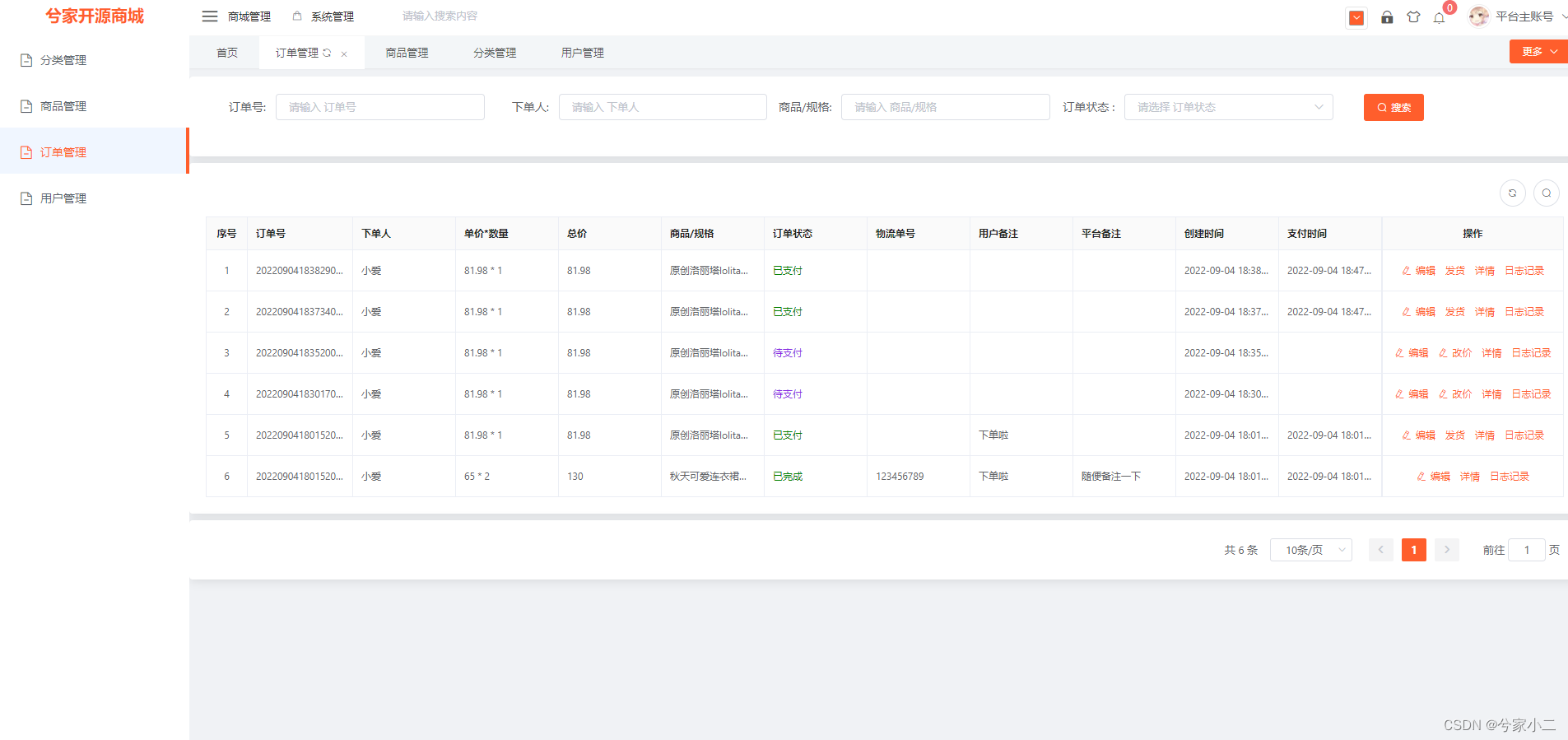Switch to the 分类管理 tab
This screenshot has height=740, width=1568.
tap(495, 53)
